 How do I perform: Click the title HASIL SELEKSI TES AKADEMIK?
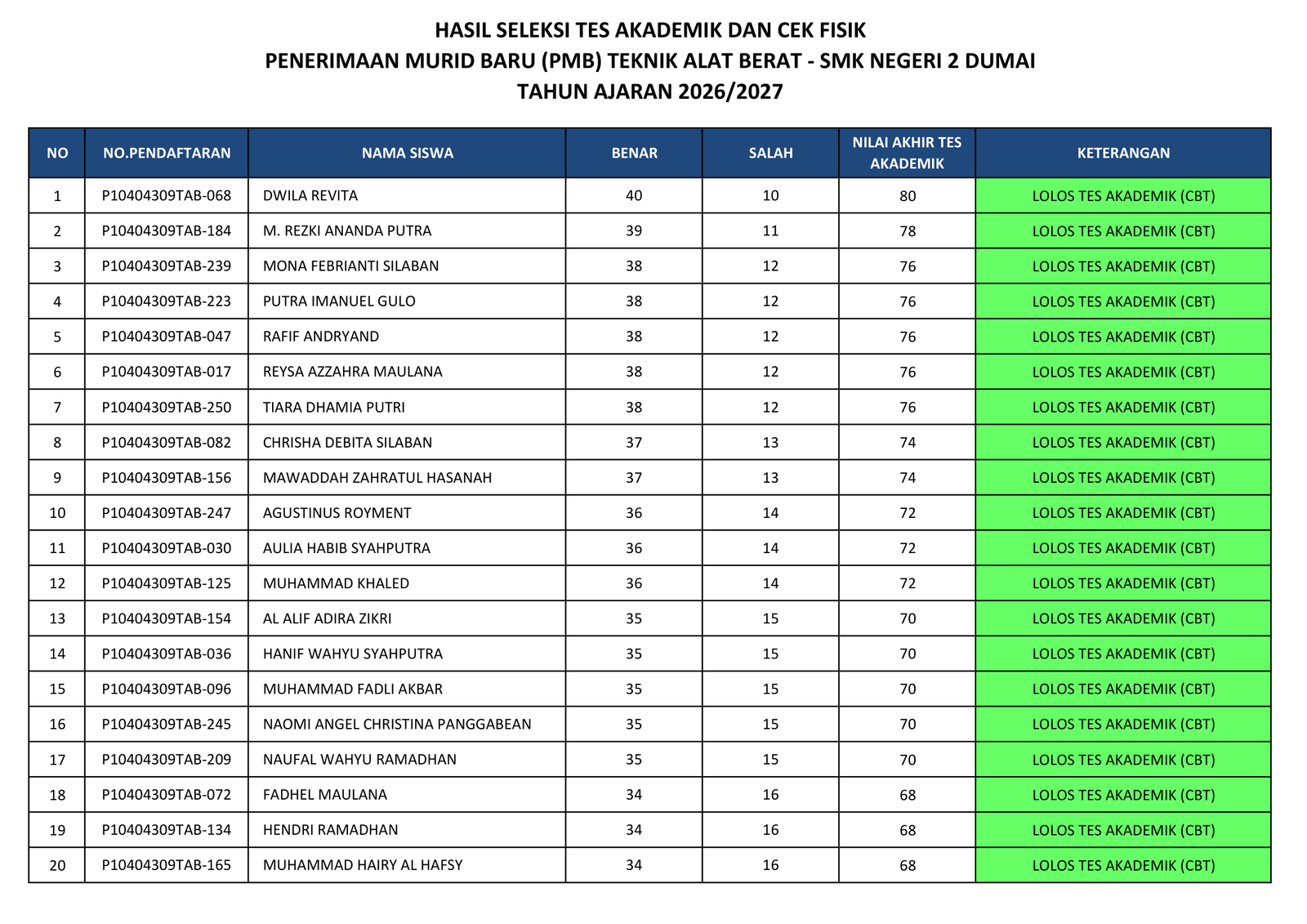click(649, 30)
